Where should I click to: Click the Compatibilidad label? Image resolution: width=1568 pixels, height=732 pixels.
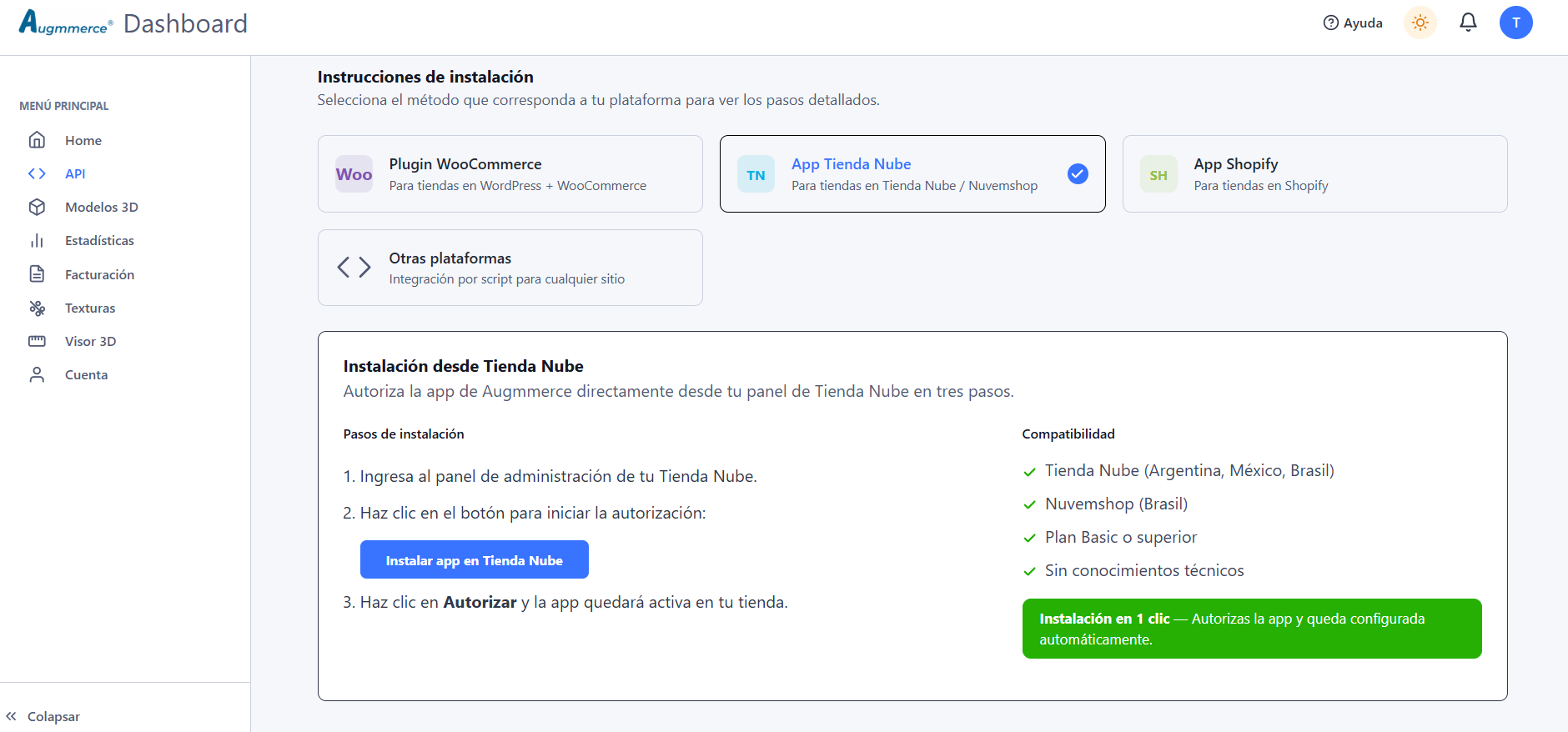[1068, 434]
